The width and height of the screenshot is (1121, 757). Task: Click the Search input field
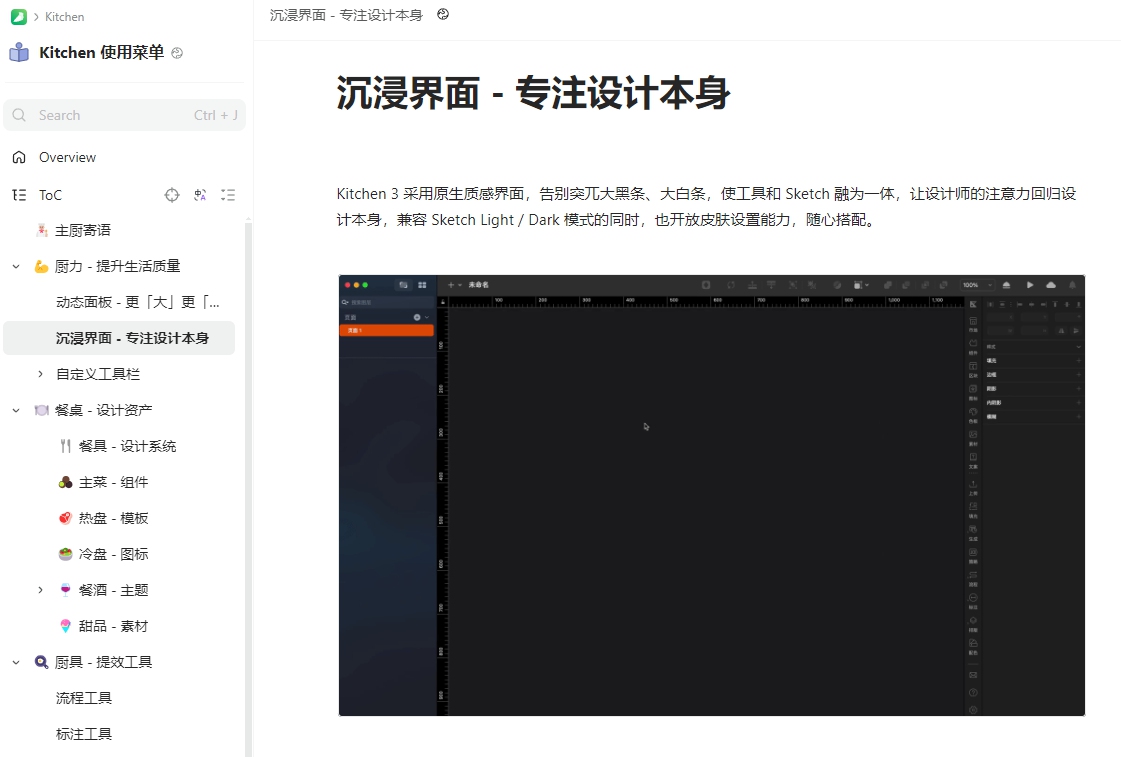[x=110, y=115]
